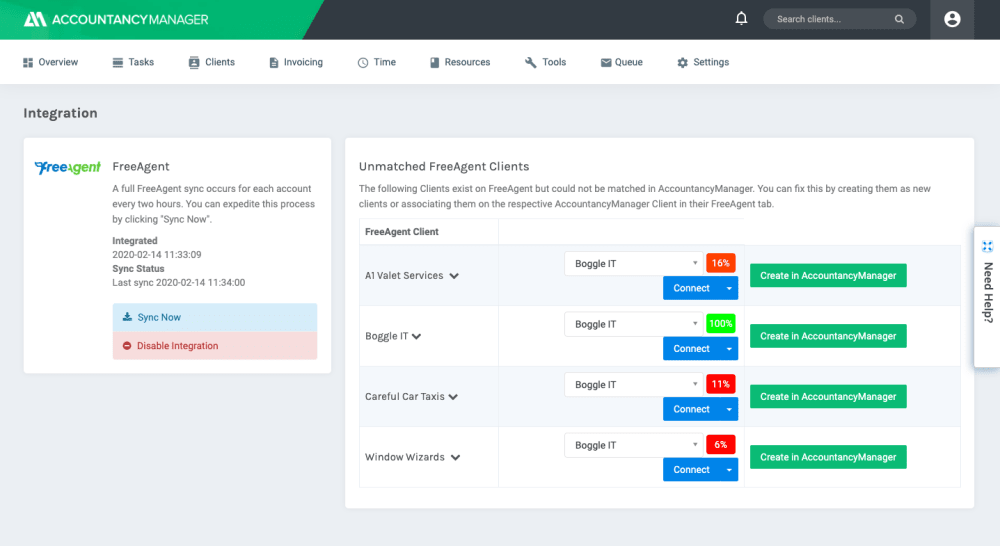Click the Sync Now button
Image resolution: width=1000 pixels, height=546 pixels.
215,317
